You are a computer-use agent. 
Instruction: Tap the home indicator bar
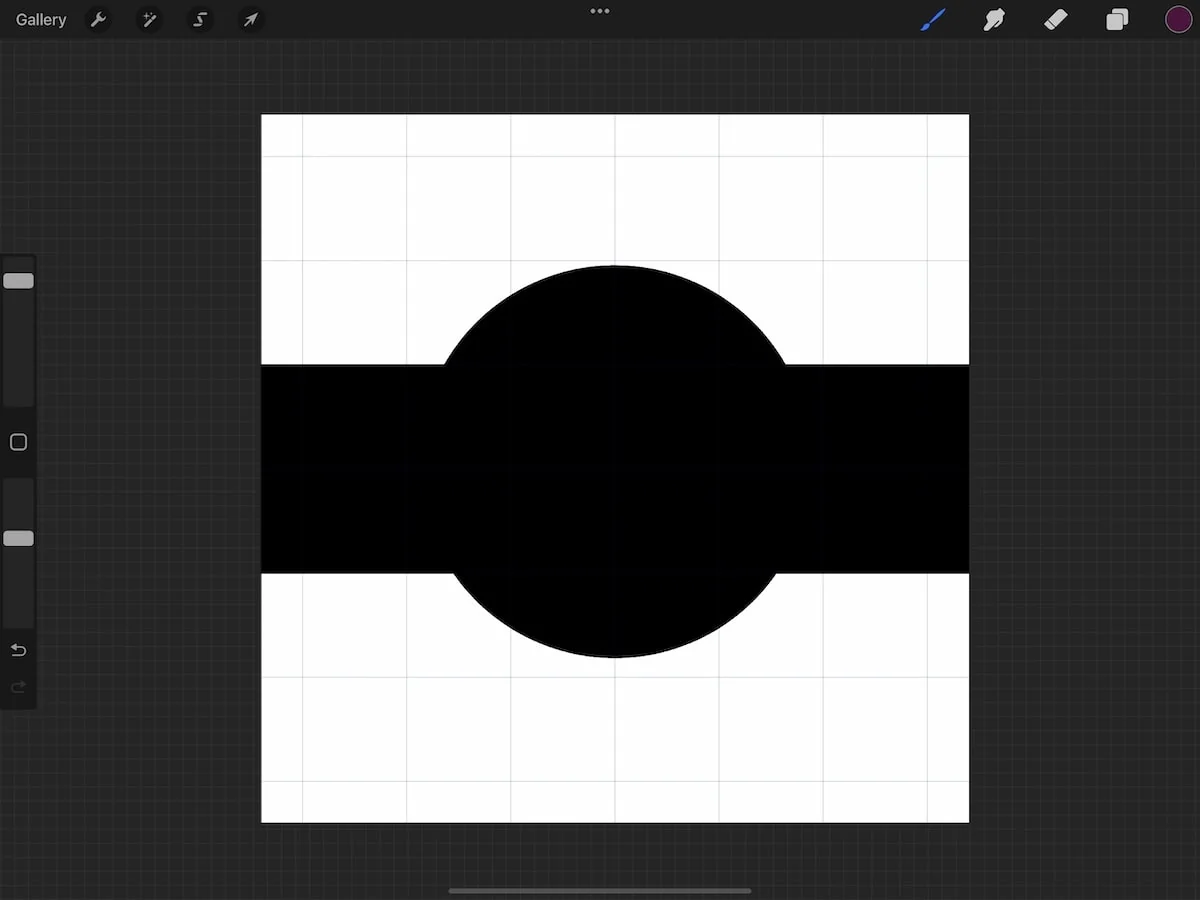(600, 890)
